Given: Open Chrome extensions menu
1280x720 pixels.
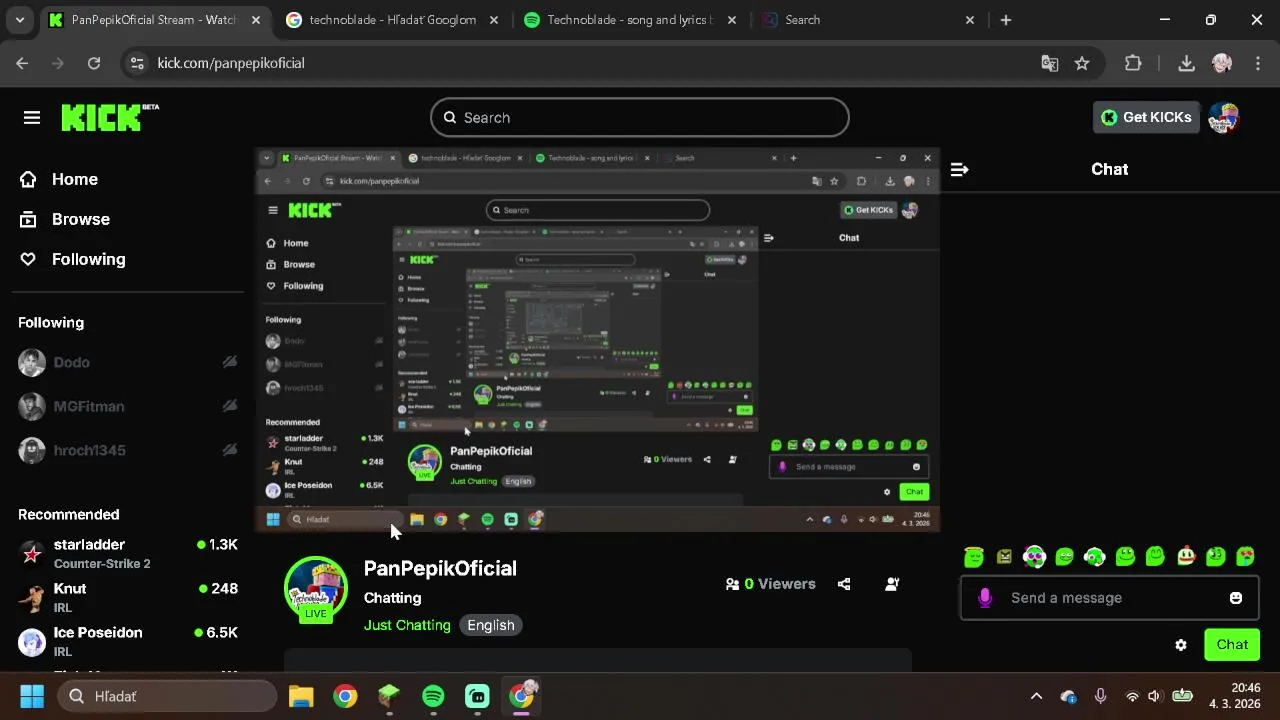Looking at the screenshot, I should click(x=1133, y=63).
